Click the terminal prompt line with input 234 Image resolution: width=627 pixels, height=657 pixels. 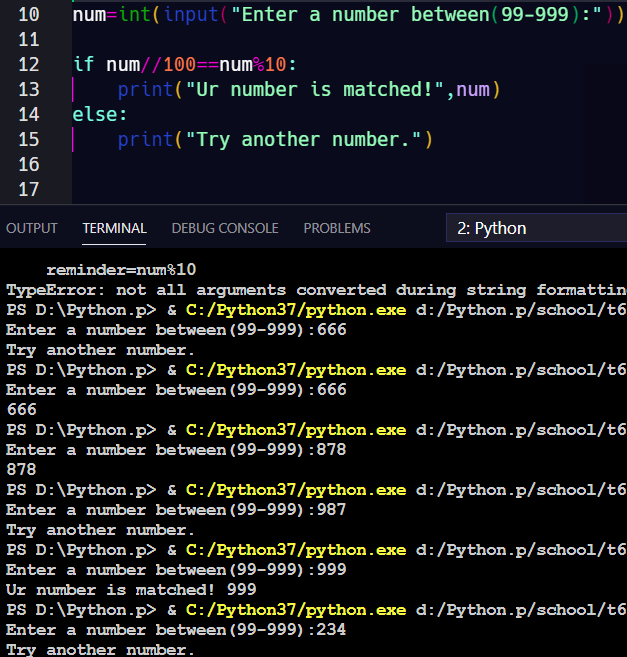click(176, 630)
